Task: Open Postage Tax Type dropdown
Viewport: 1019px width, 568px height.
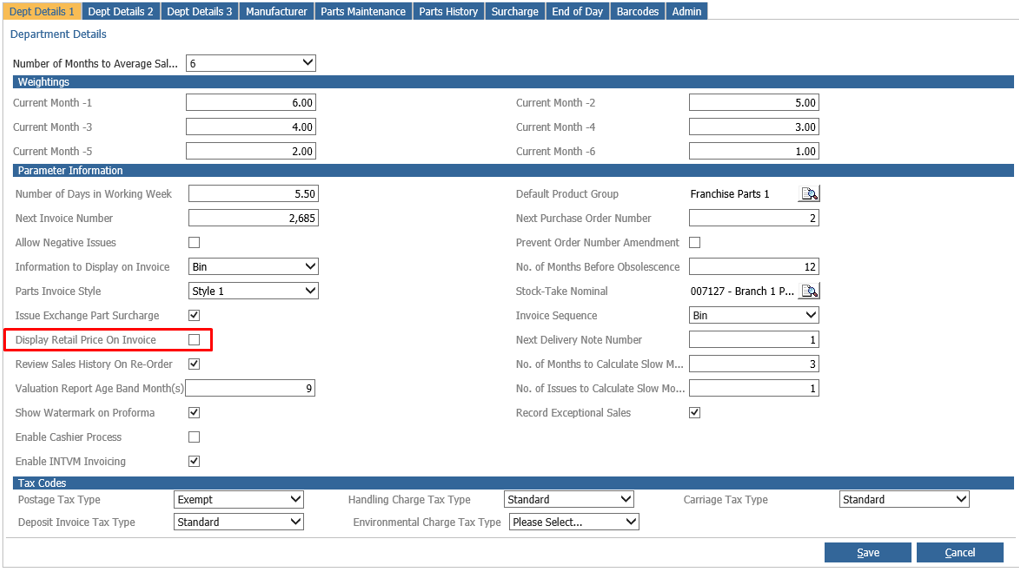Action: pos(239,499)
